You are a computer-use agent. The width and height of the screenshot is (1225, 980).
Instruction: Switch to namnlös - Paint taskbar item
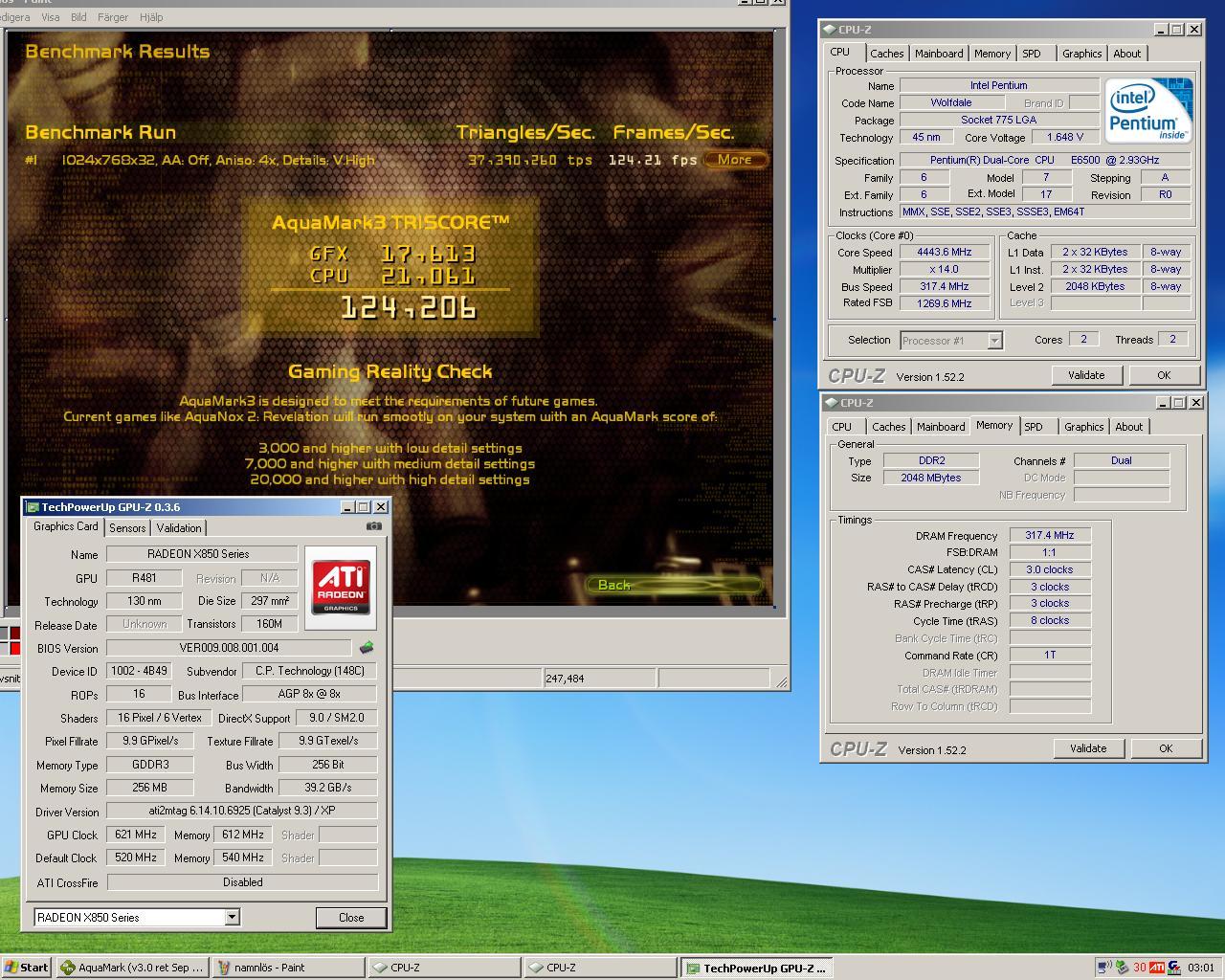[x=288, y=968]
